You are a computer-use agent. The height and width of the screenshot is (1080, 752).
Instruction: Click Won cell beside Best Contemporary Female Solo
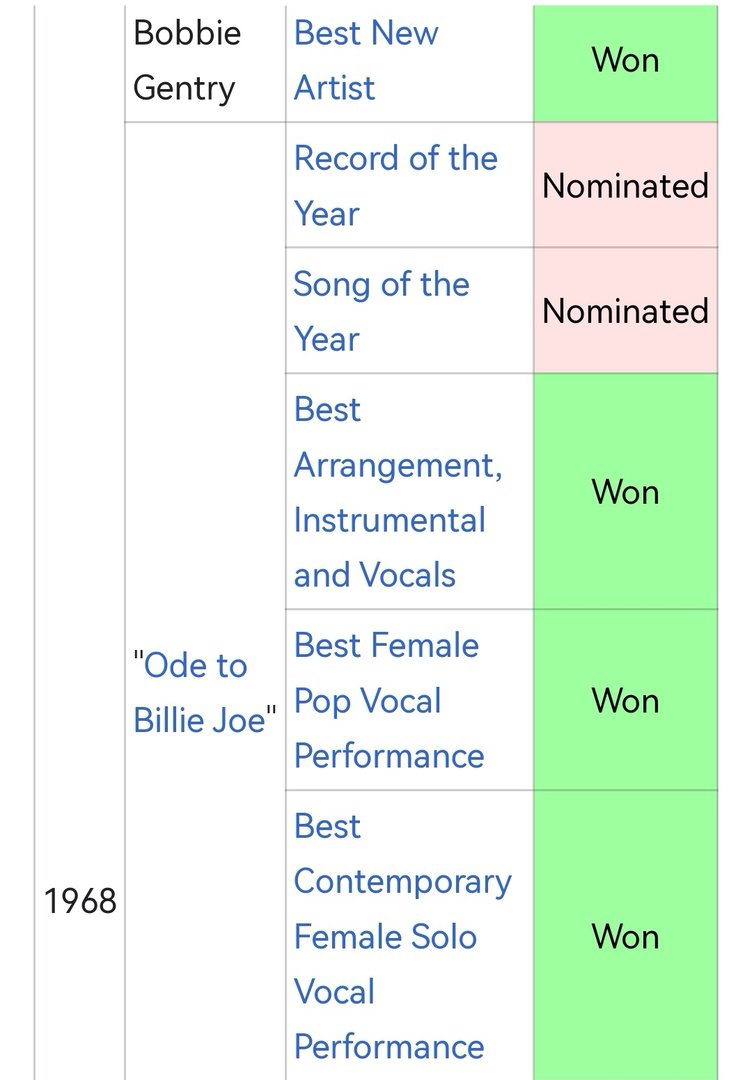point(625,936)
